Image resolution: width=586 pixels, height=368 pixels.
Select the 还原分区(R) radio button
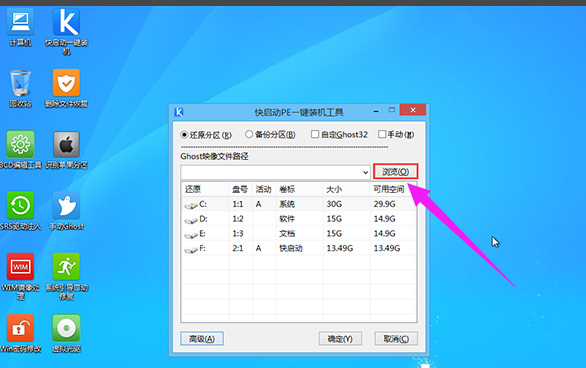[184, 134]
